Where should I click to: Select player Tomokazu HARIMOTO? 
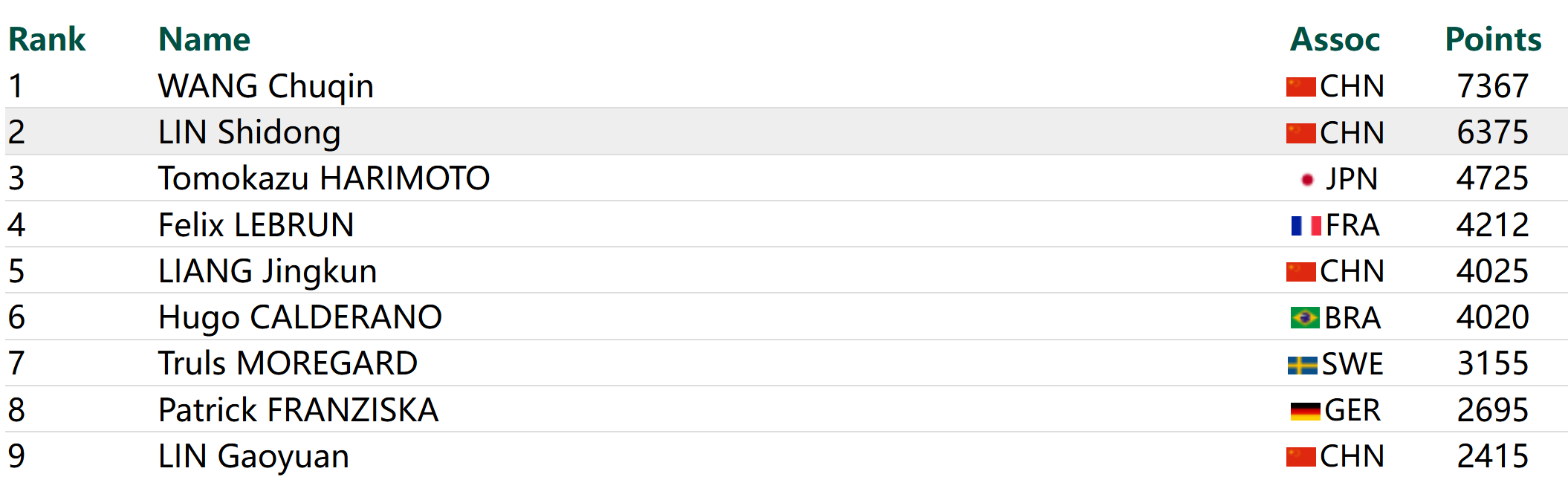pos(324,178)
